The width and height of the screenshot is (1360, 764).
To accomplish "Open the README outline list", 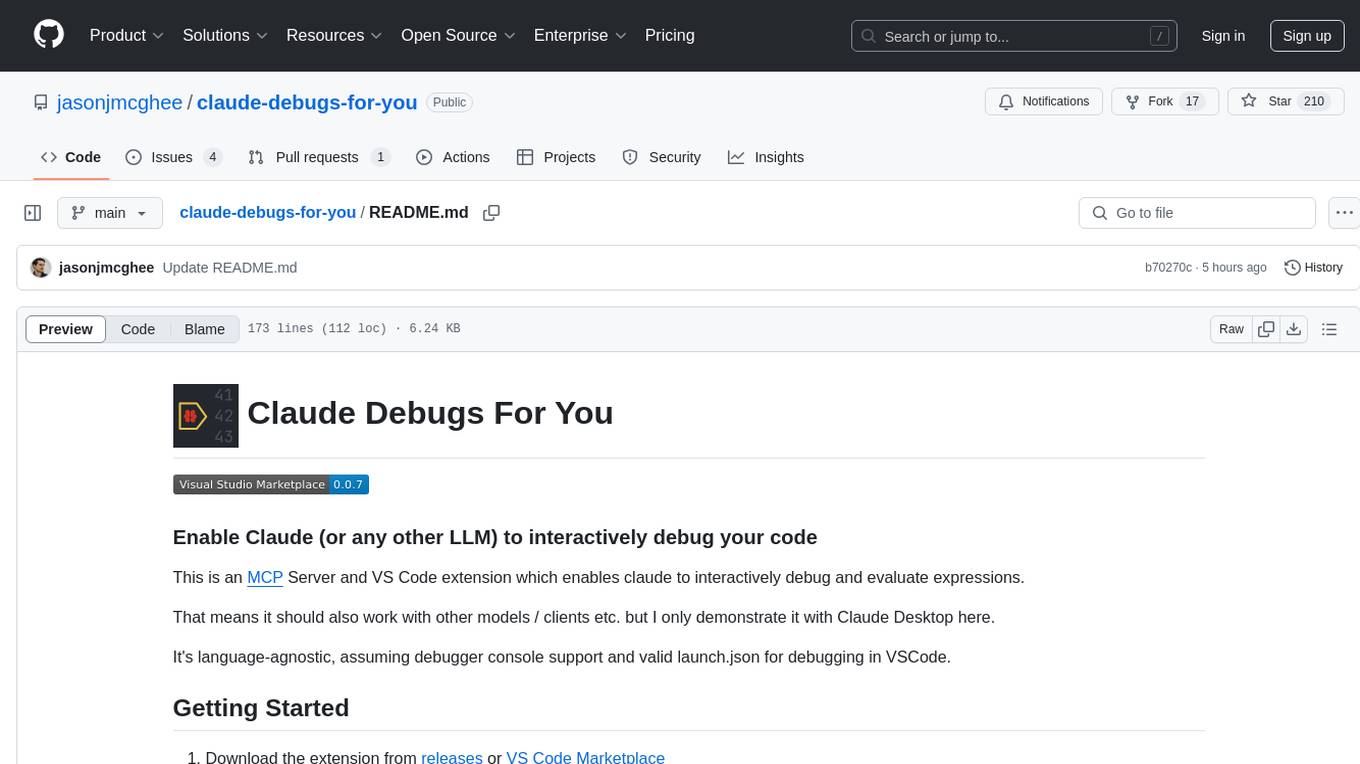I will [1329, 329].
